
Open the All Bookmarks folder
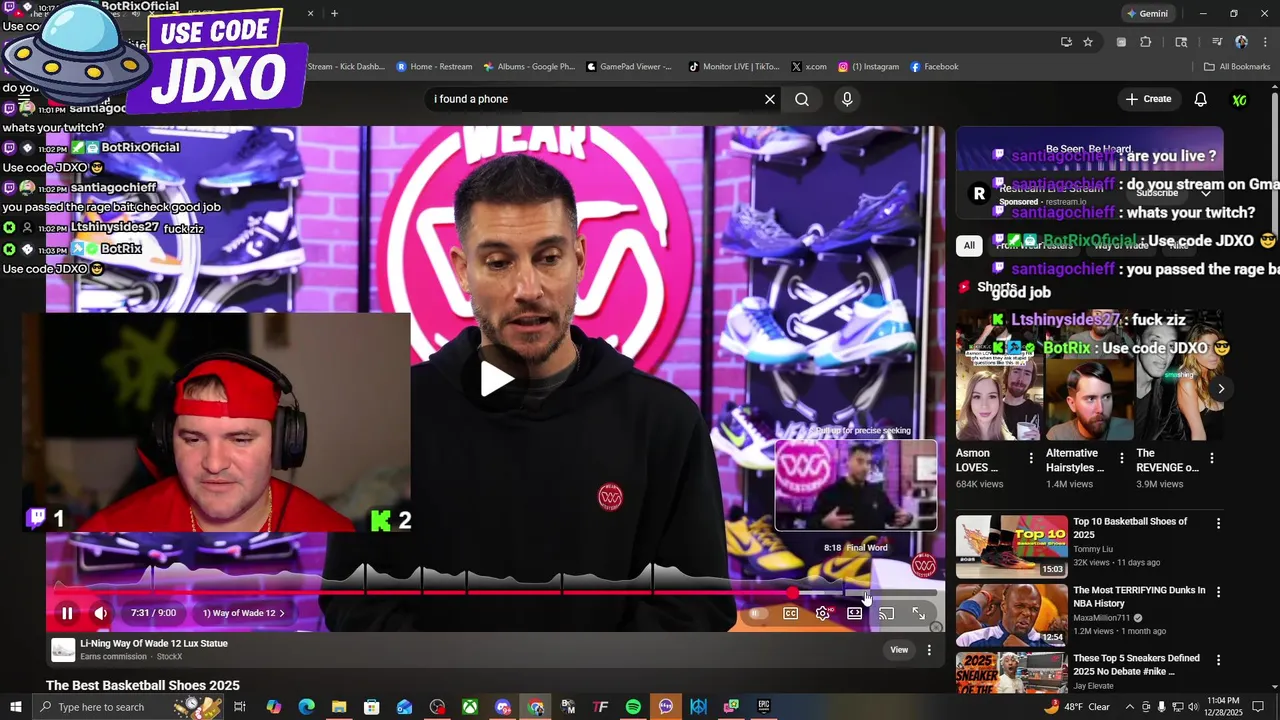point(1237,67)
